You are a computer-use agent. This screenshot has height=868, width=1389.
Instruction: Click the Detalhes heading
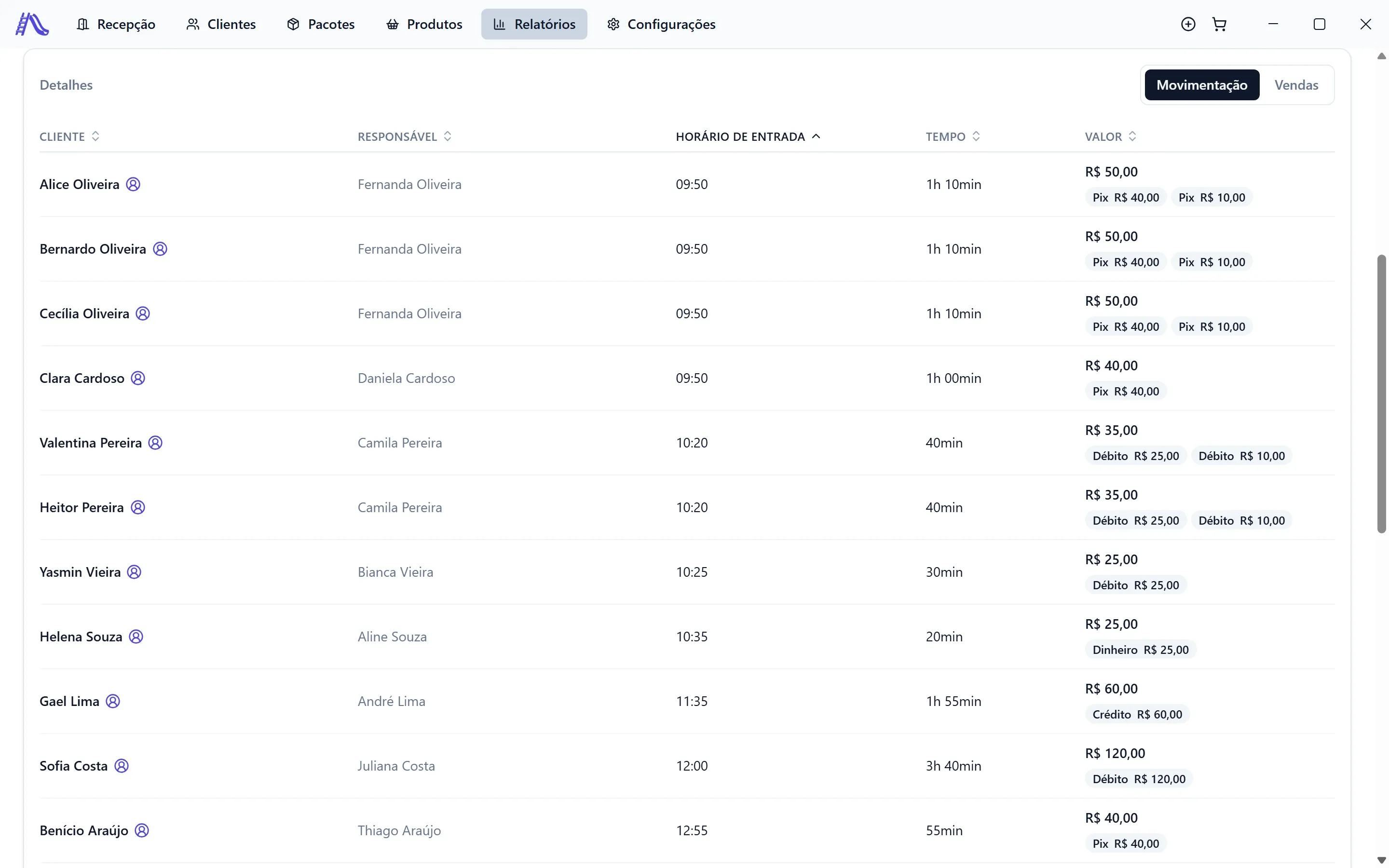point(66,85)
